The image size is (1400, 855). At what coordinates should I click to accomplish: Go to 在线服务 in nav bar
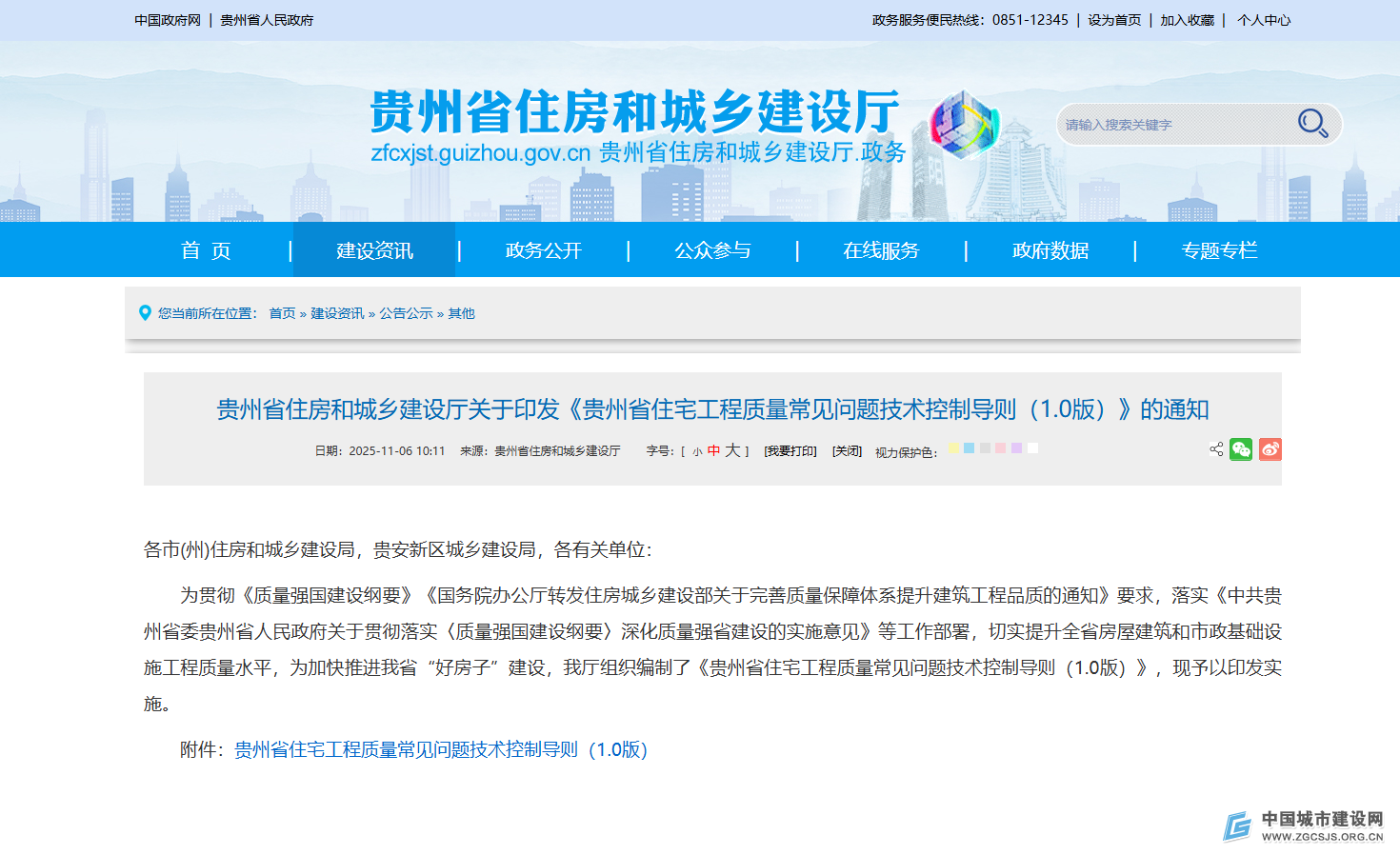point(881,250)
